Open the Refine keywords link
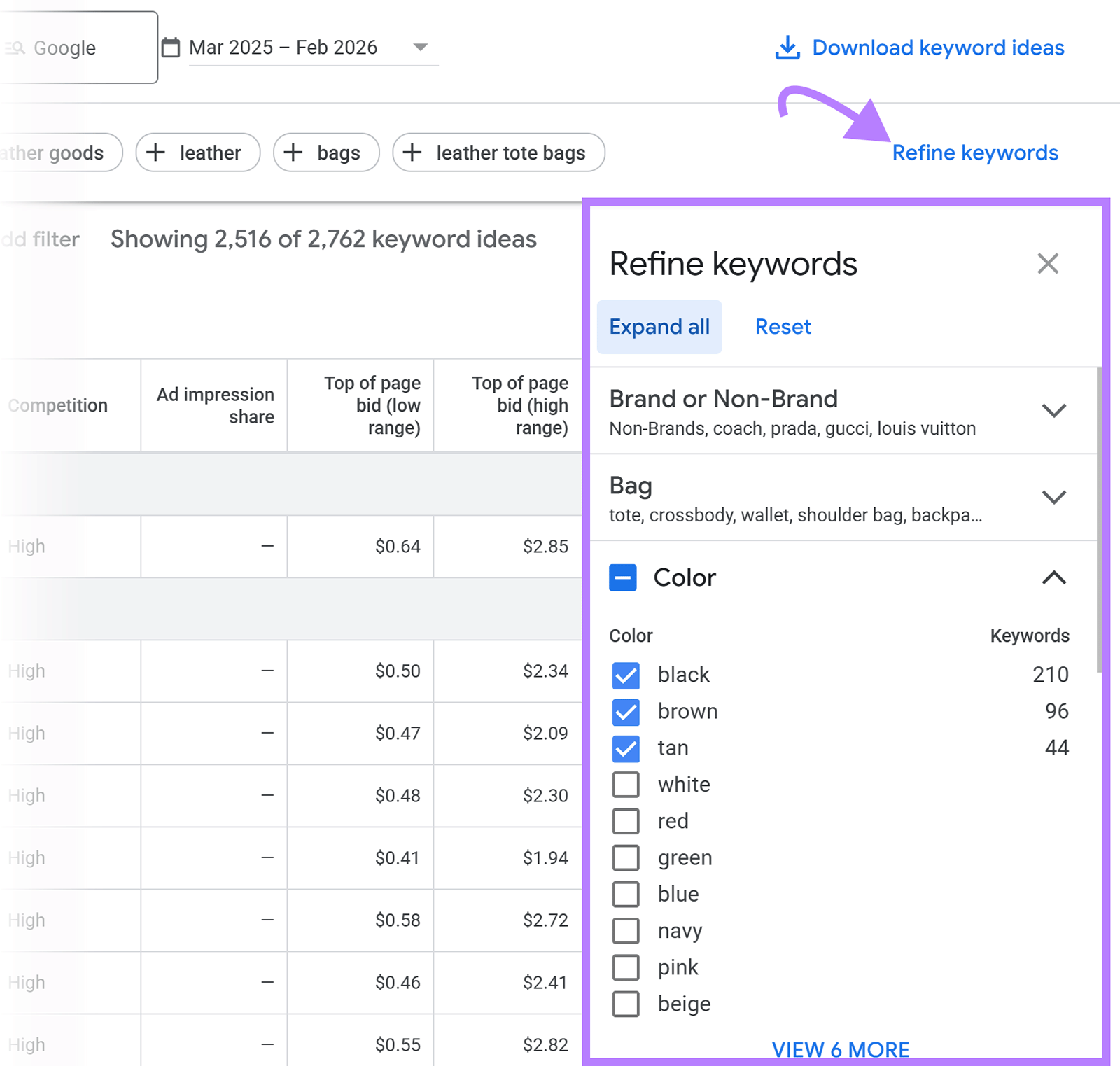This screenshot has width=1120, height=1066. click(974, 153)
